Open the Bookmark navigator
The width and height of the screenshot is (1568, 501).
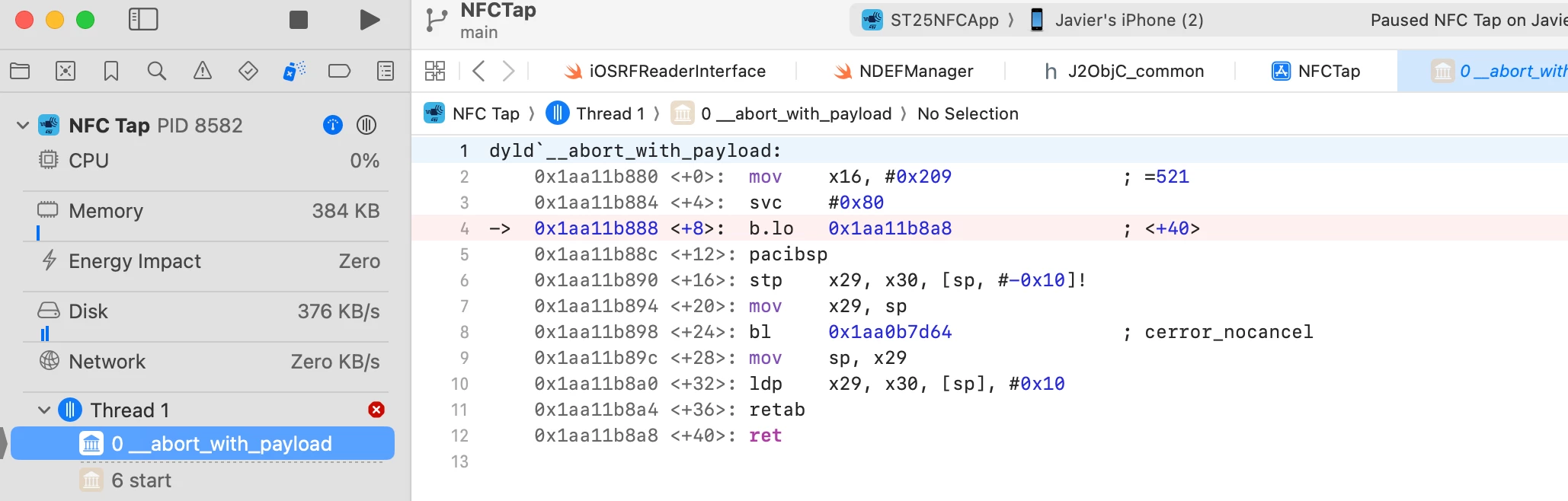click(x=111, y=72)
